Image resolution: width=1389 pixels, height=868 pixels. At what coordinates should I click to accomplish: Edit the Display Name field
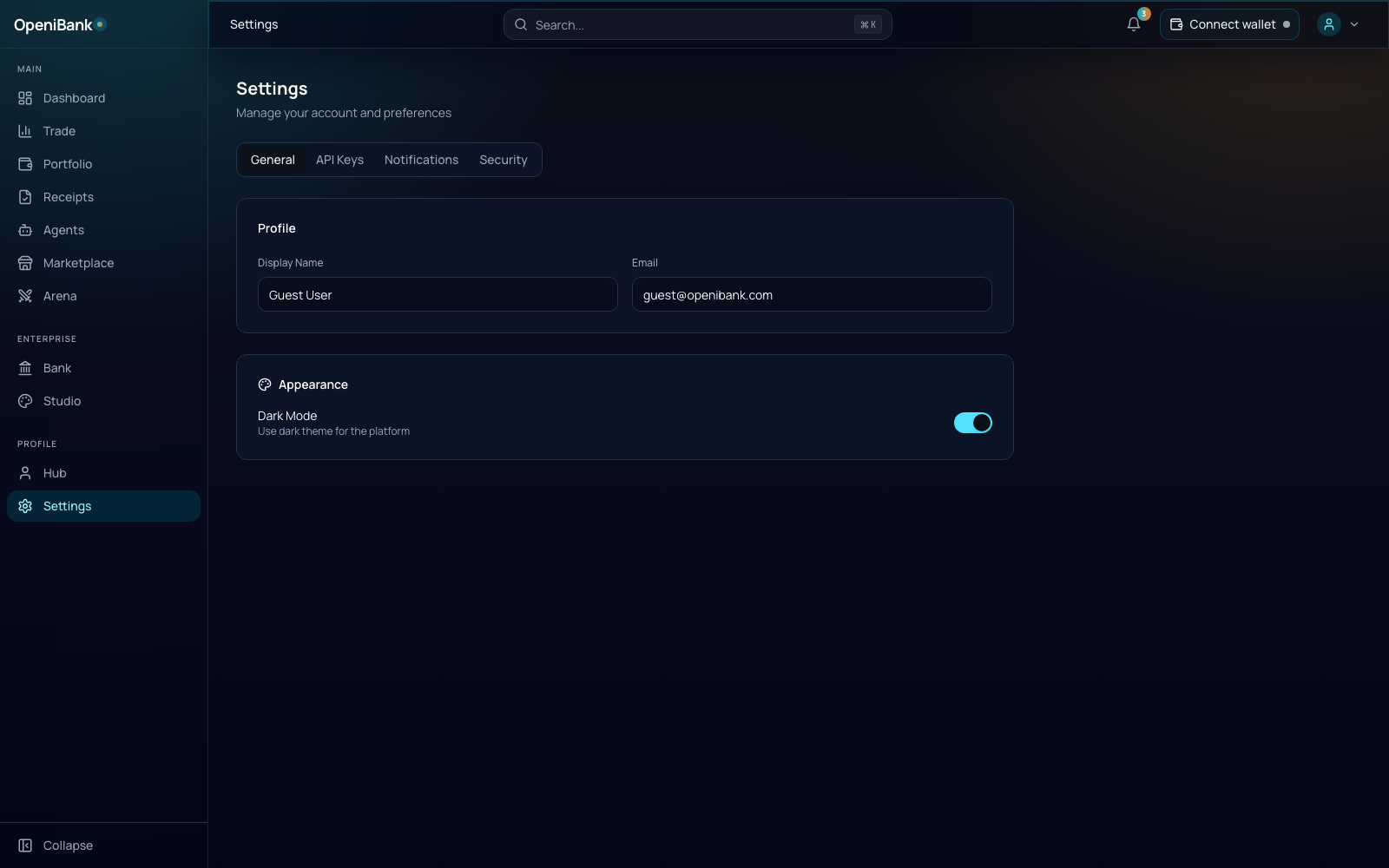pos(437,294)
